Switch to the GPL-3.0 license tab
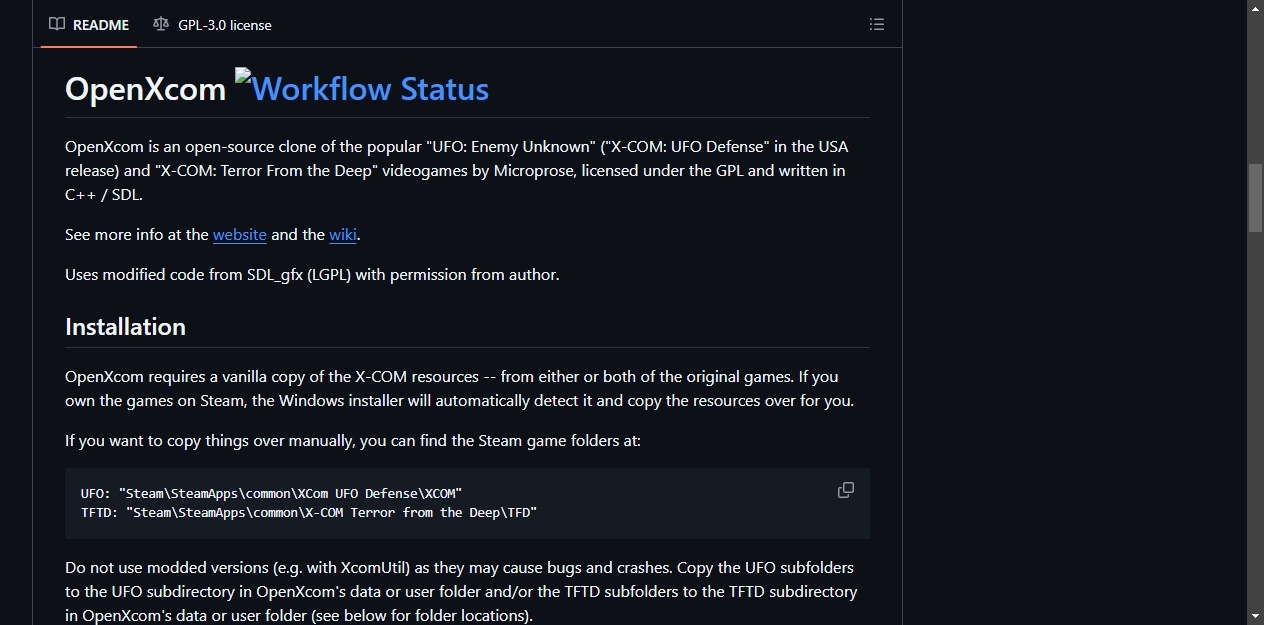1264x625 pixels. pyautogui.click(x=212, y=24)
